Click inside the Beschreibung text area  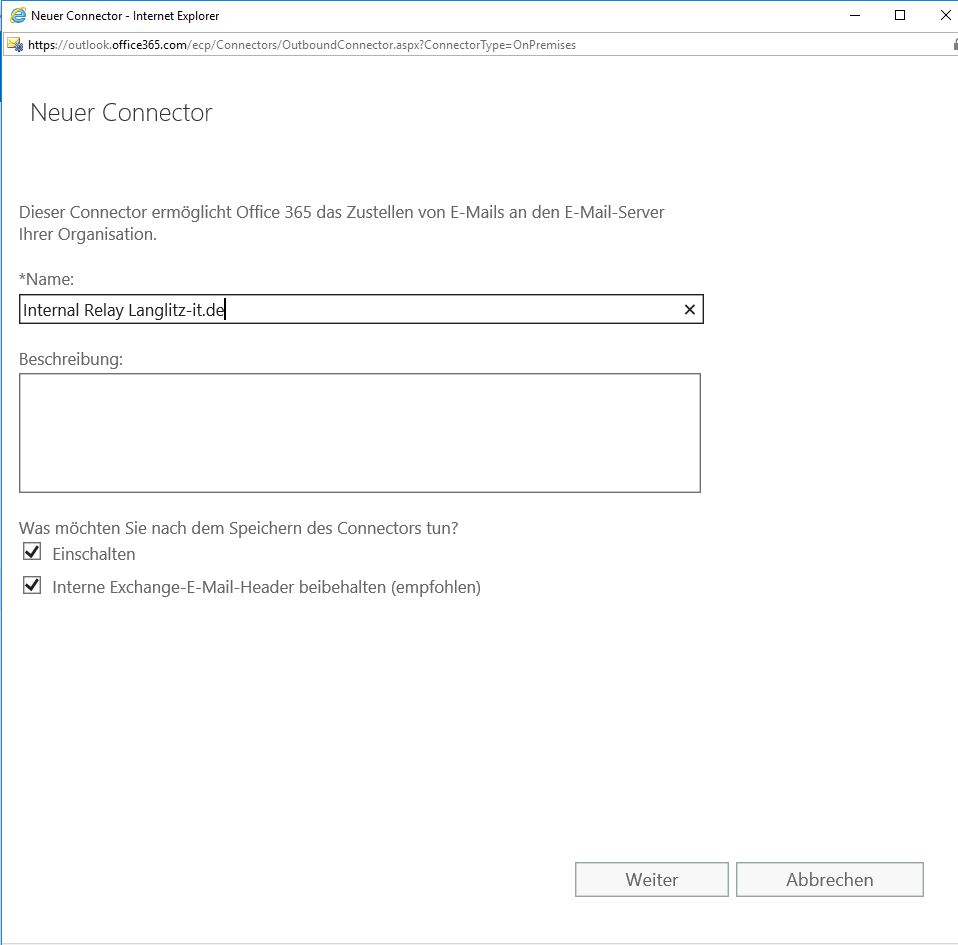tap(360, 433)
